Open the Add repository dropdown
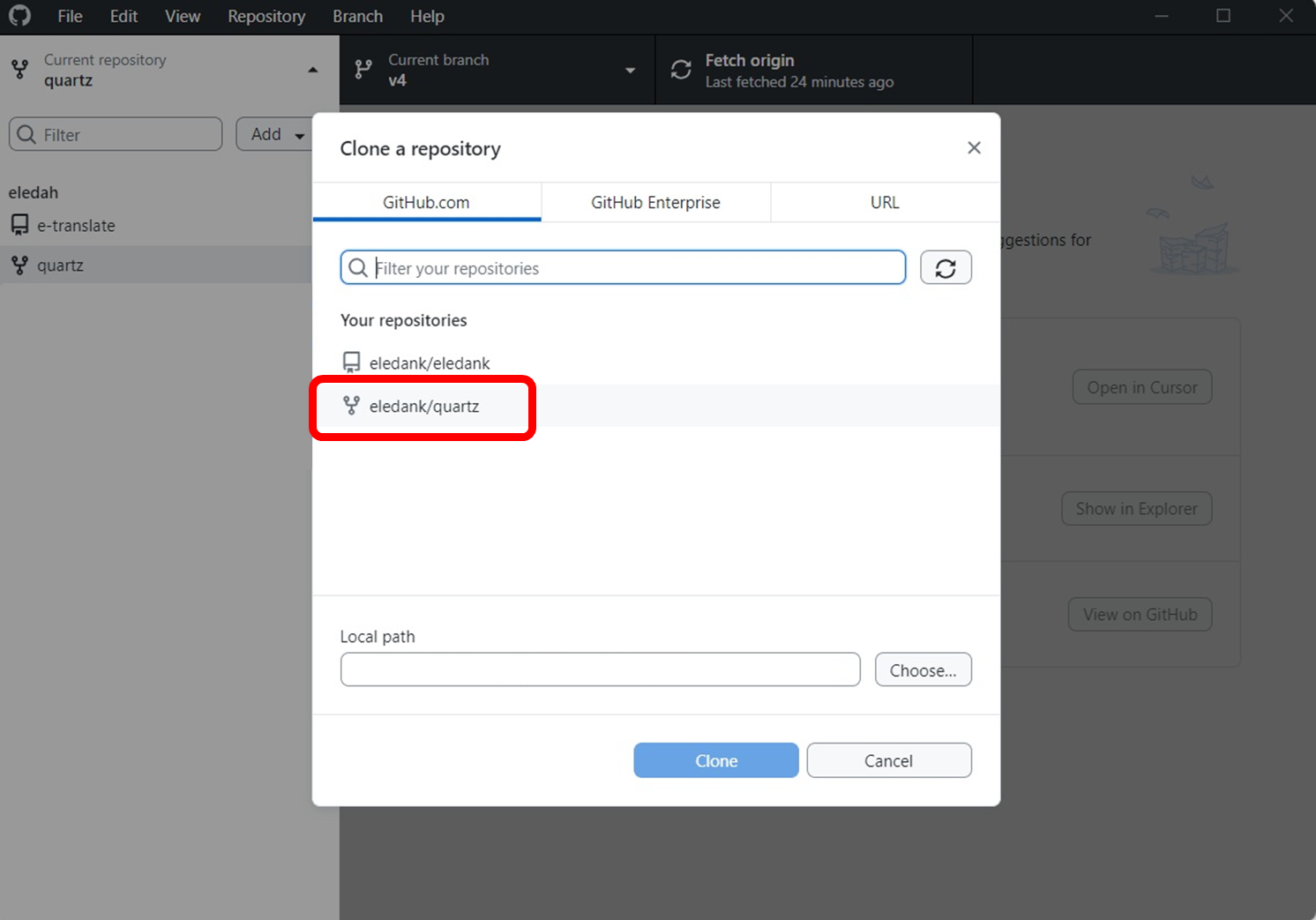The width and height of the screenshot is (1316, 920). (x=275, y=134)
